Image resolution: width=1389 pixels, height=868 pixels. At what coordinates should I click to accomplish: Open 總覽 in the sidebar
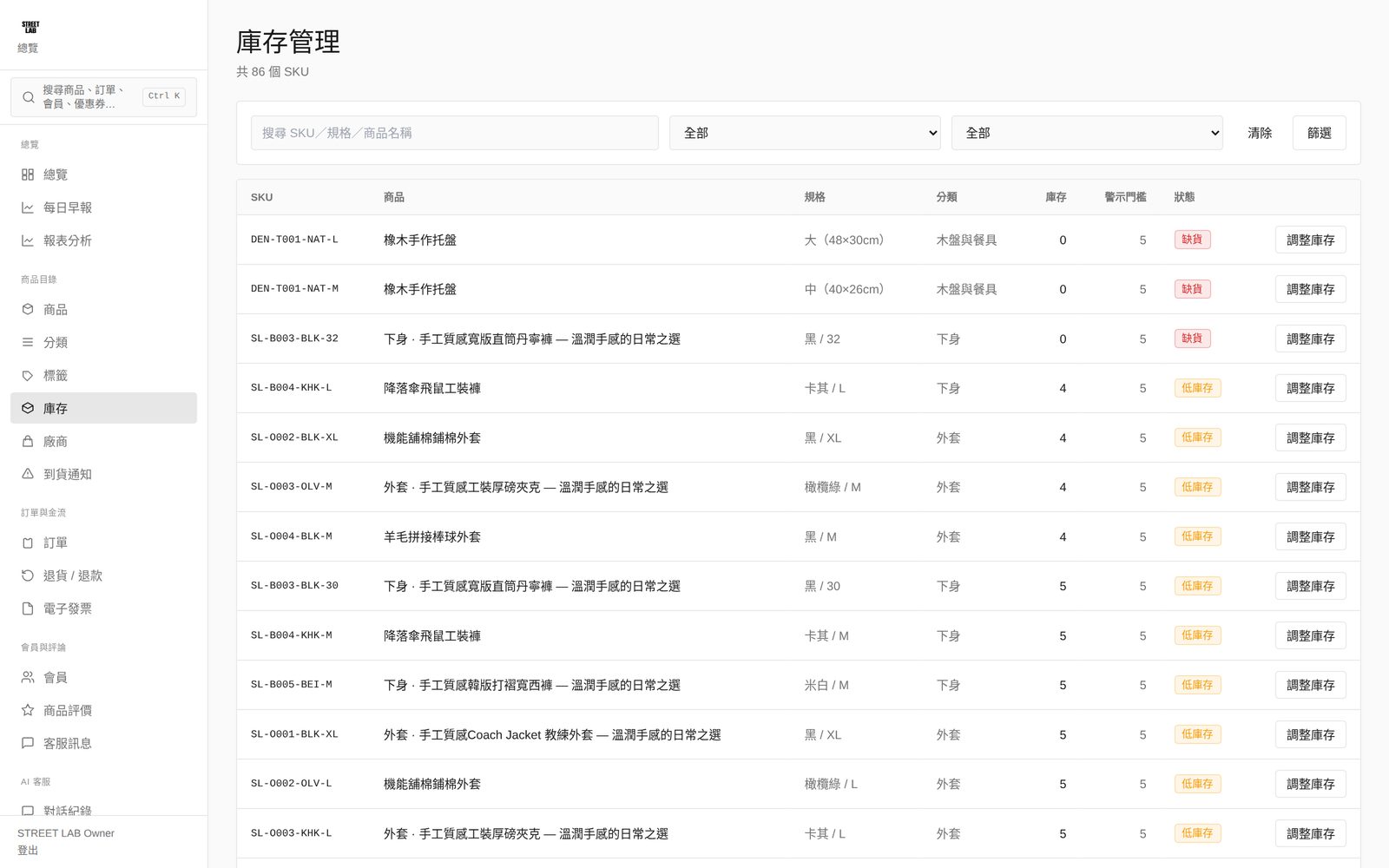[103, 174]
